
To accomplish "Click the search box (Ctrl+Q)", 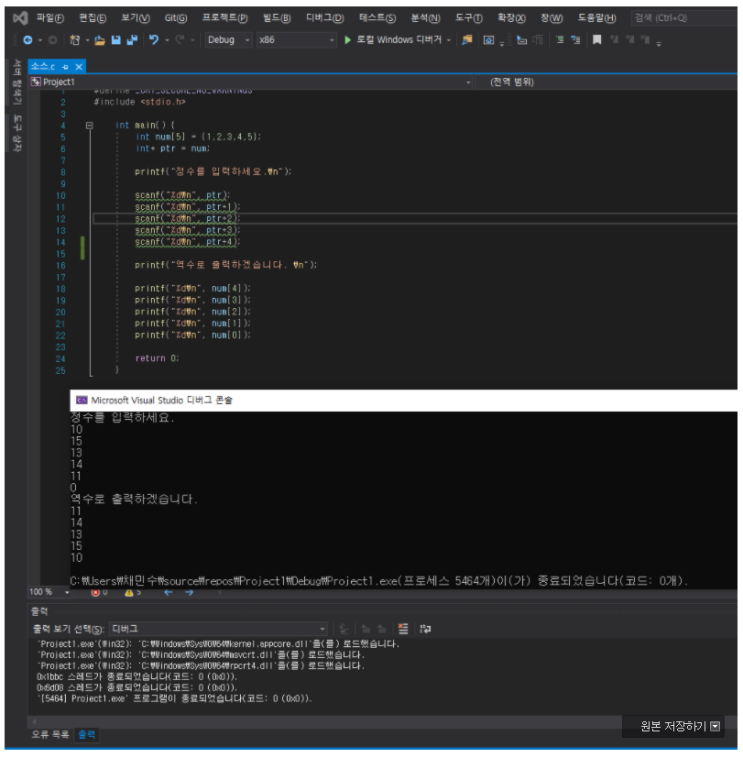I will (x=684, y=18).
